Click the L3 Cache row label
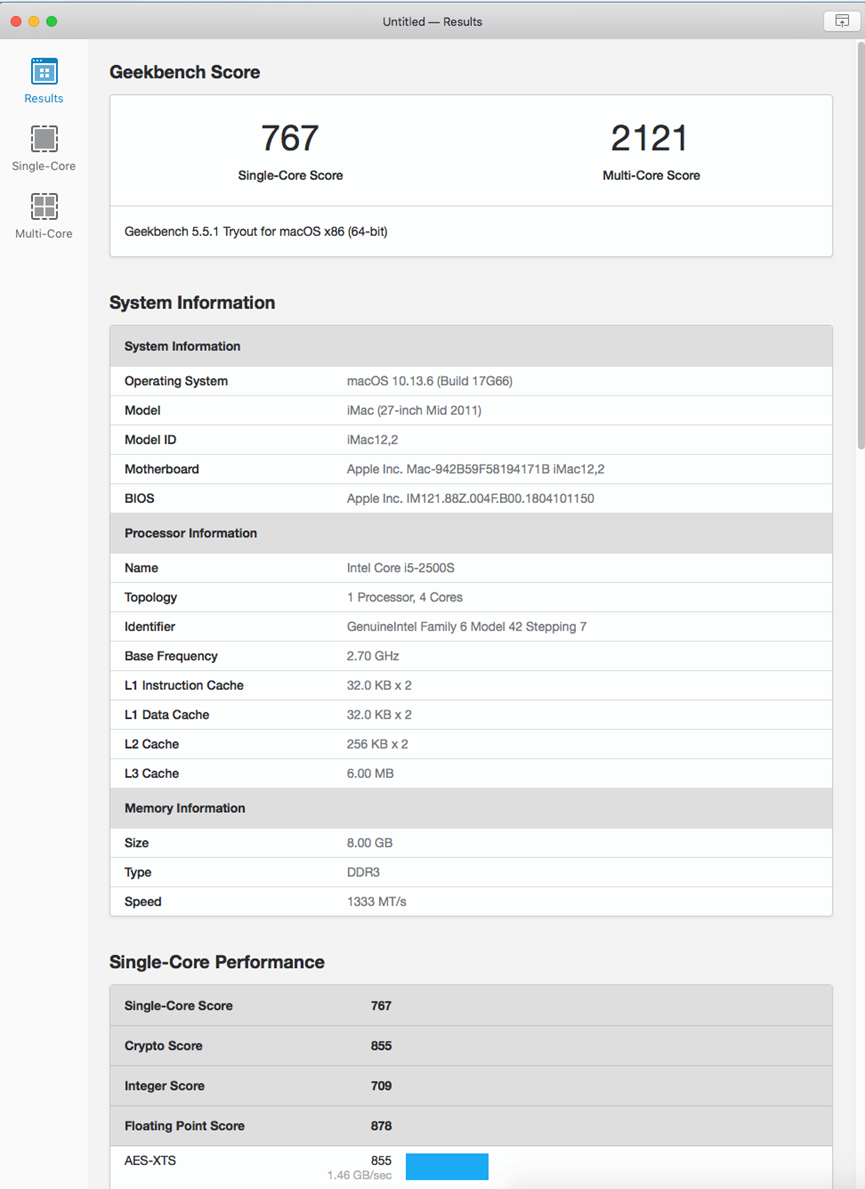Screen dimensions: 865x1189 (152, 773)
